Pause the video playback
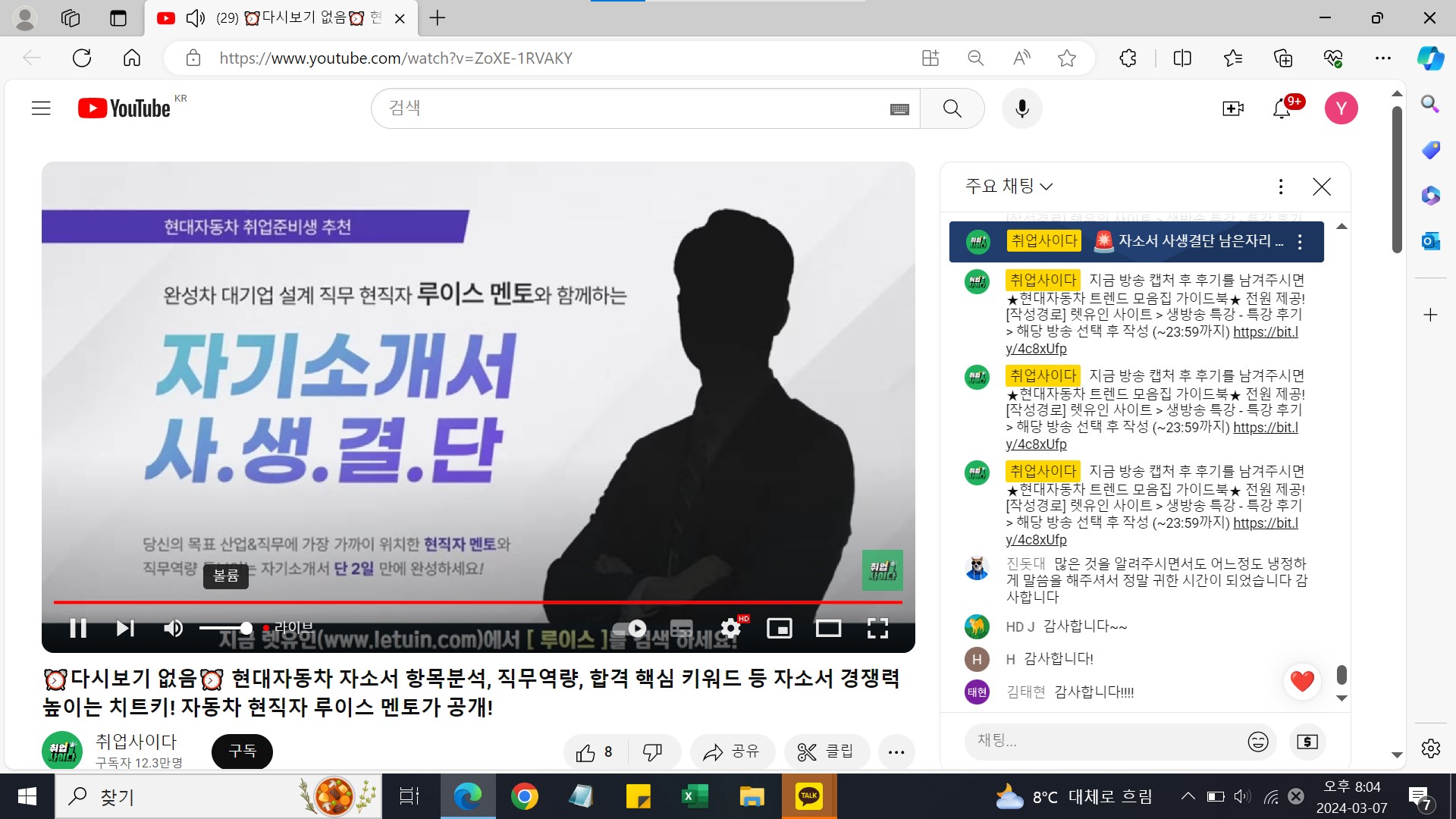 pos(78,628)
